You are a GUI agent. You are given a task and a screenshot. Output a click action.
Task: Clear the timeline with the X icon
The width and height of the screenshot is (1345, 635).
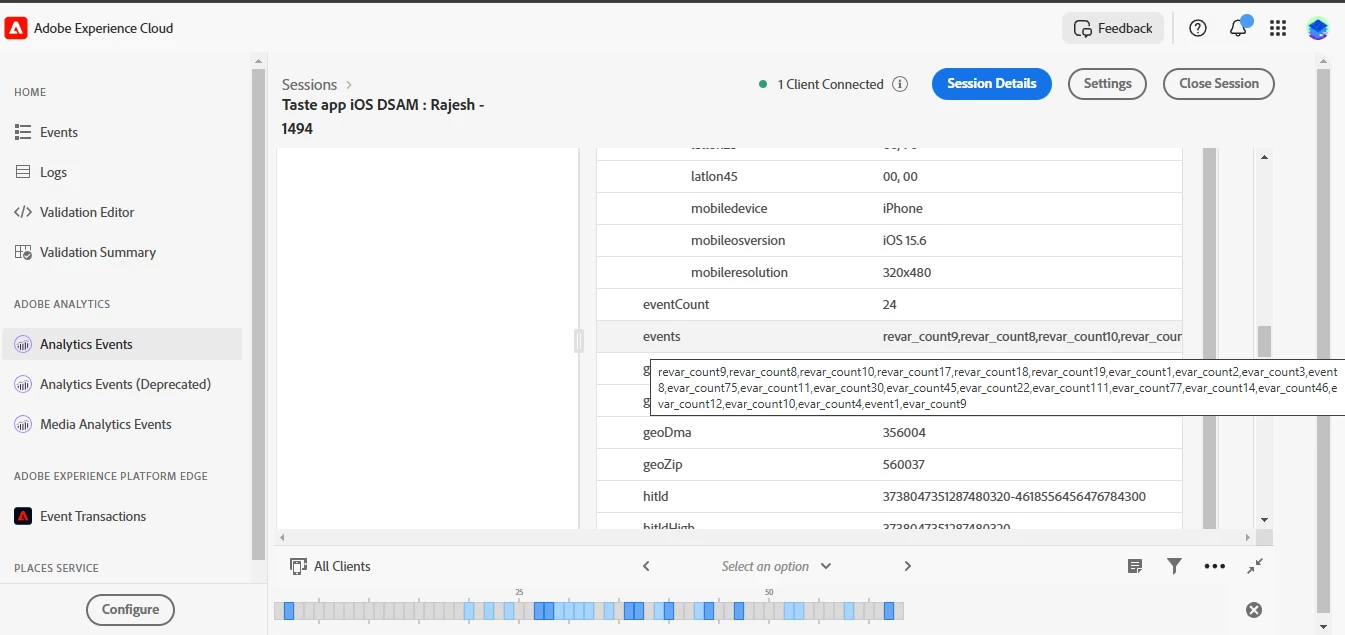pos(1254,610)
